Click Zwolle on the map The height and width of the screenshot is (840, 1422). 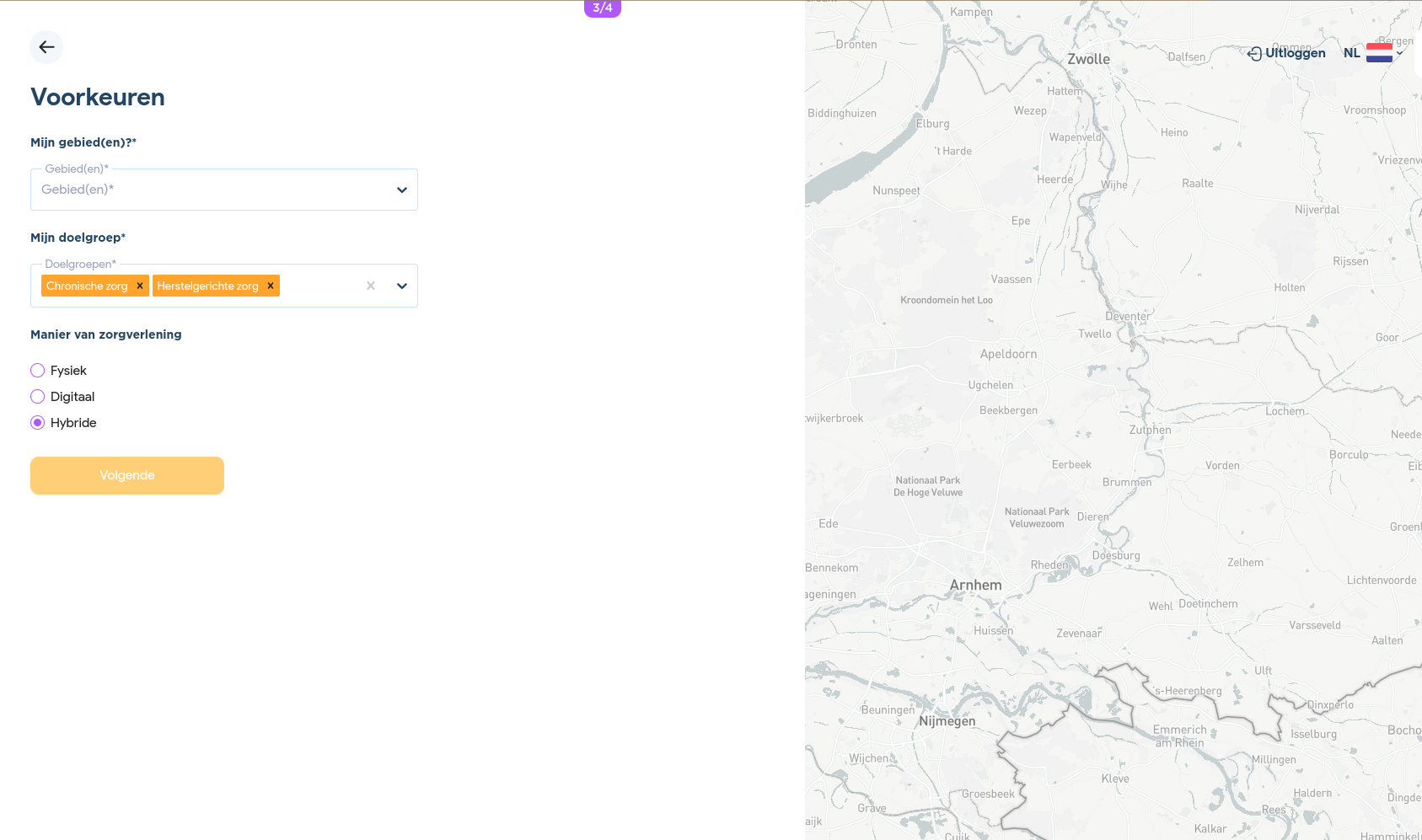click(1088, 59)
